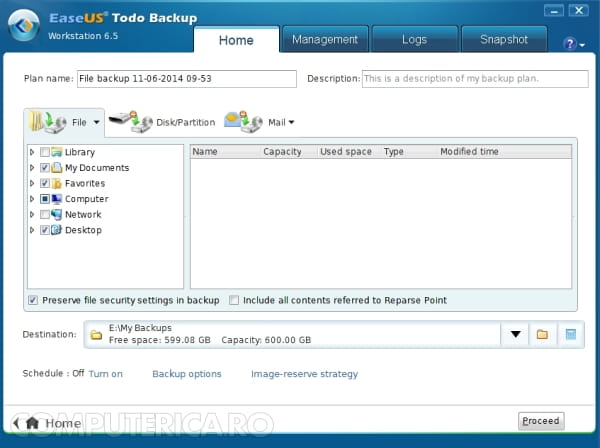Viewport: 600px width, 448px height.
Task: Click the house icon at bottom left
Action: point(32,423)
